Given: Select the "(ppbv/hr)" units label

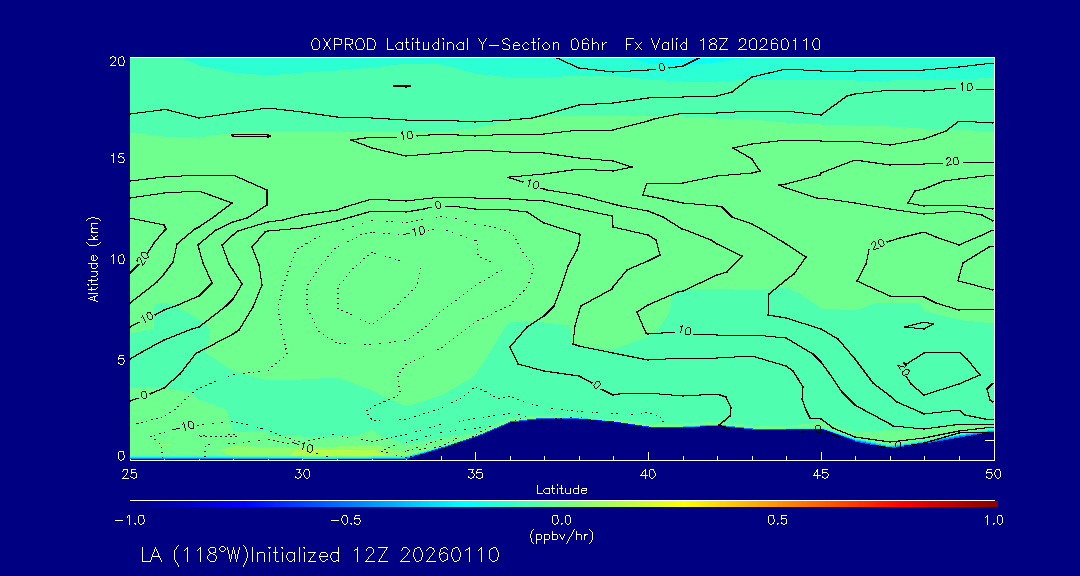Looking at the screenshot, I should coord(561,535).
